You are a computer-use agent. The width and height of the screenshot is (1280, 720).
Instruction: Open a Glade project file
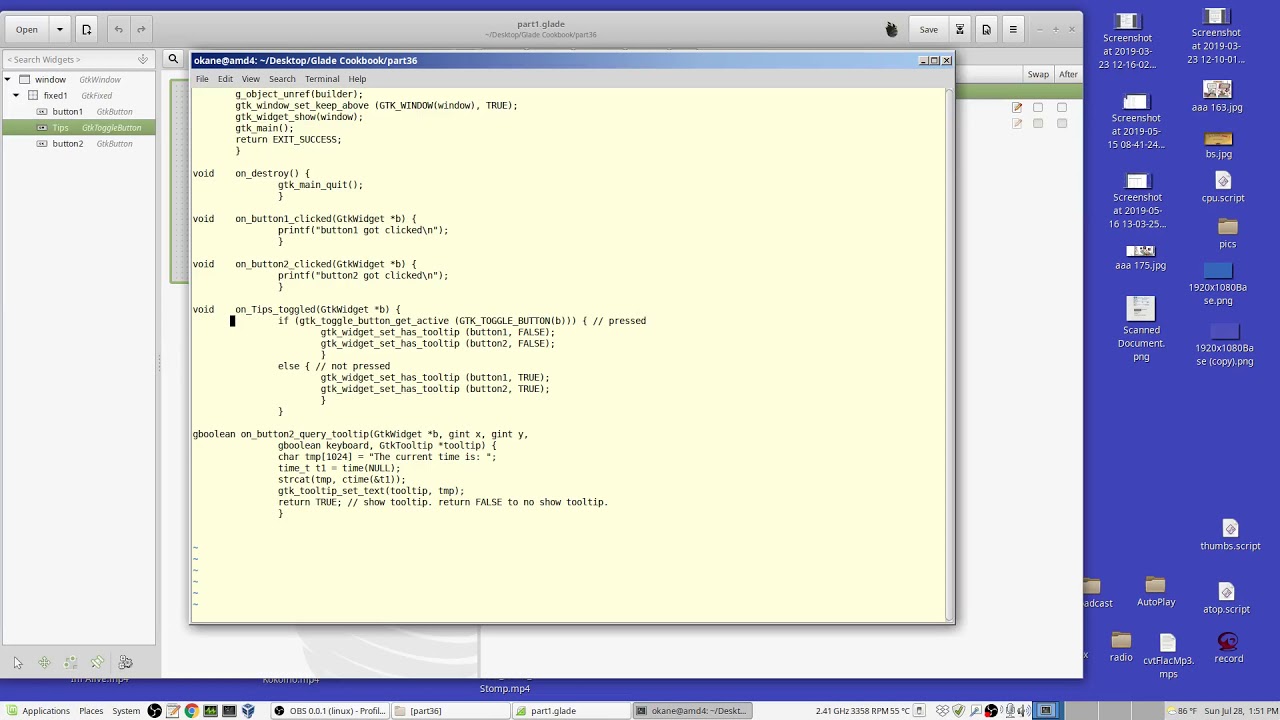(27, 29)
